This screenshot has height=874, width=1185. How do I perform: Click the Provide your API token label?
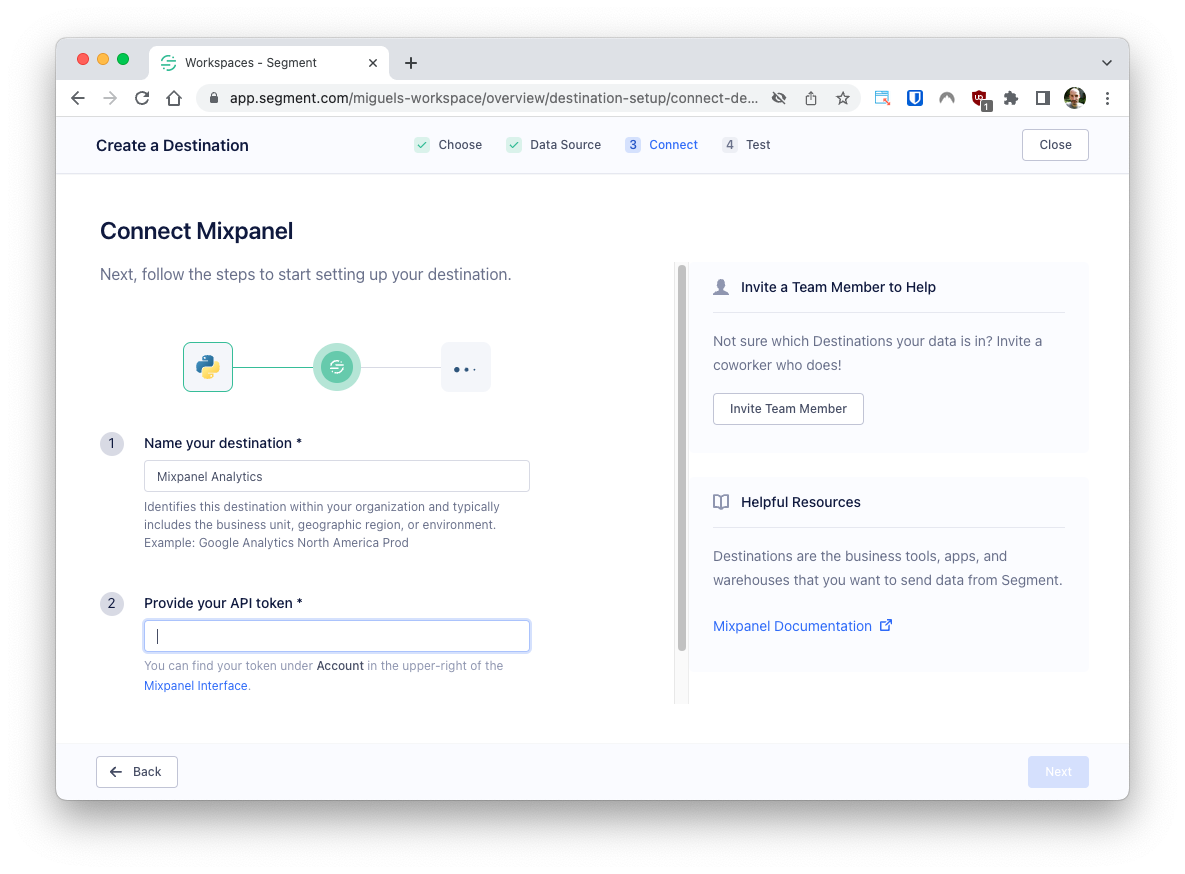[x=223, y=603]
